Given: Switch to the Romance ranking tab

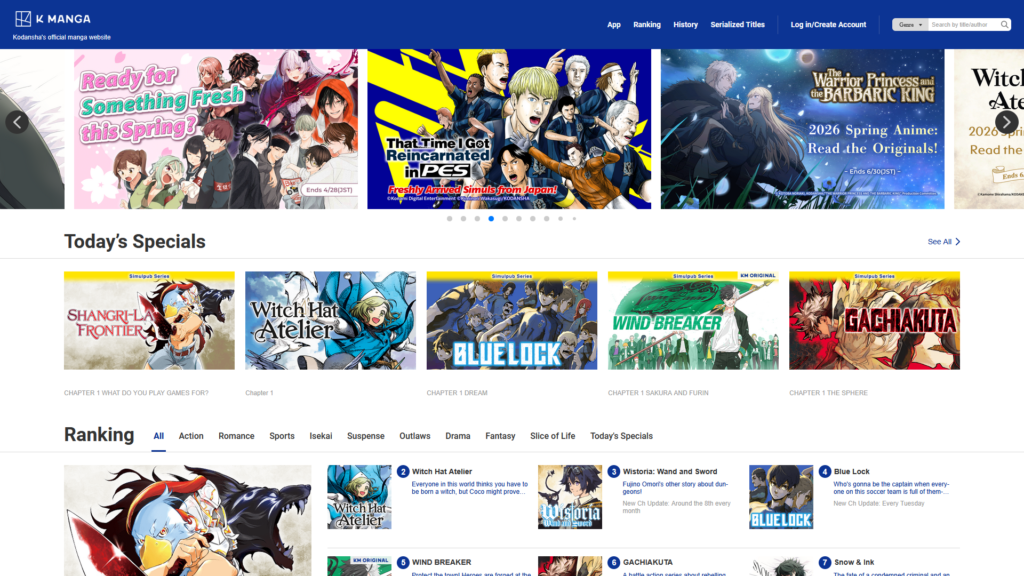Looking at the screenshot, I should pyautogui.click(x=236, y=436).
